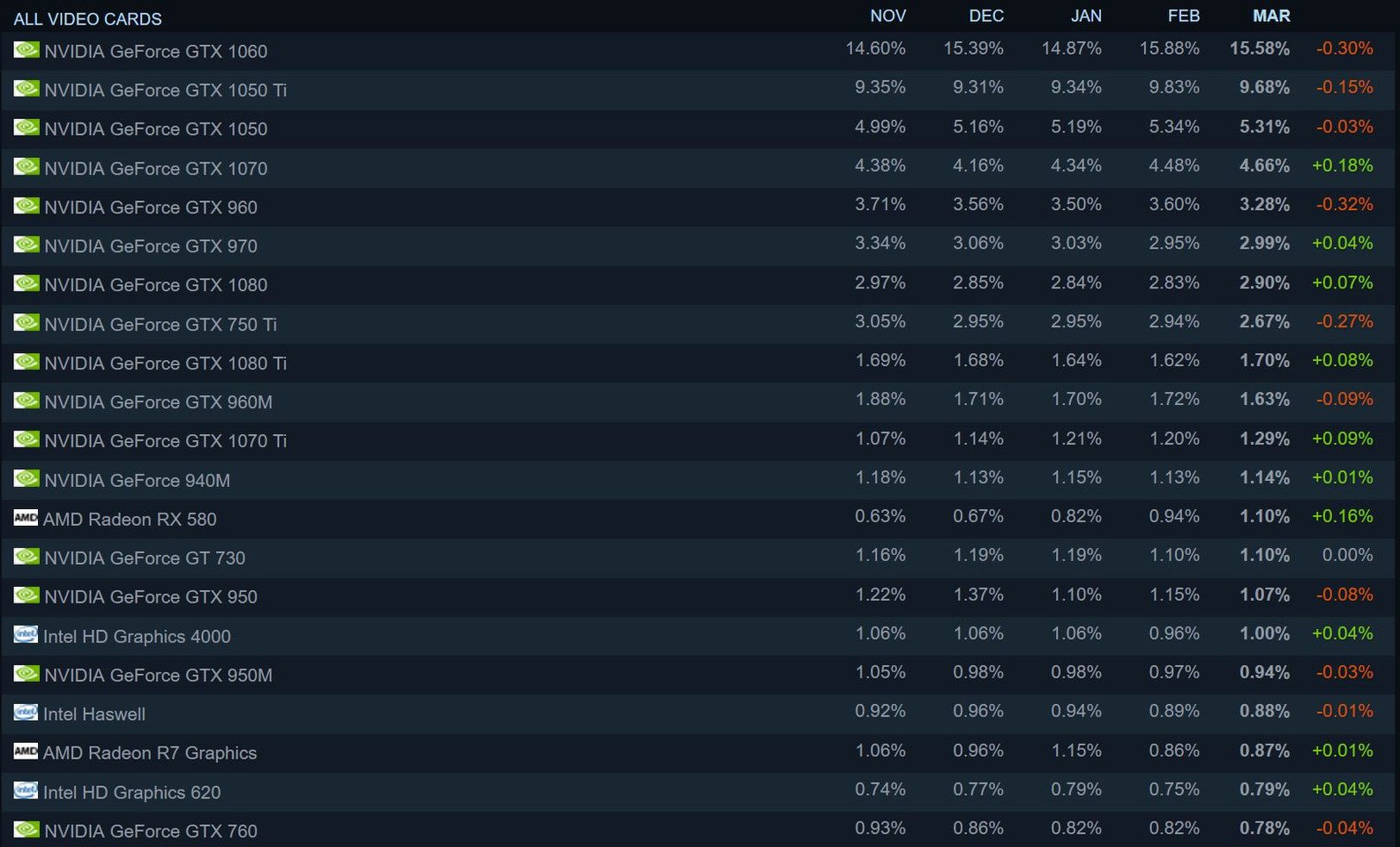
Task: Open the ALL VIDEO CARDS heading
Action: [x=87, y=19]
